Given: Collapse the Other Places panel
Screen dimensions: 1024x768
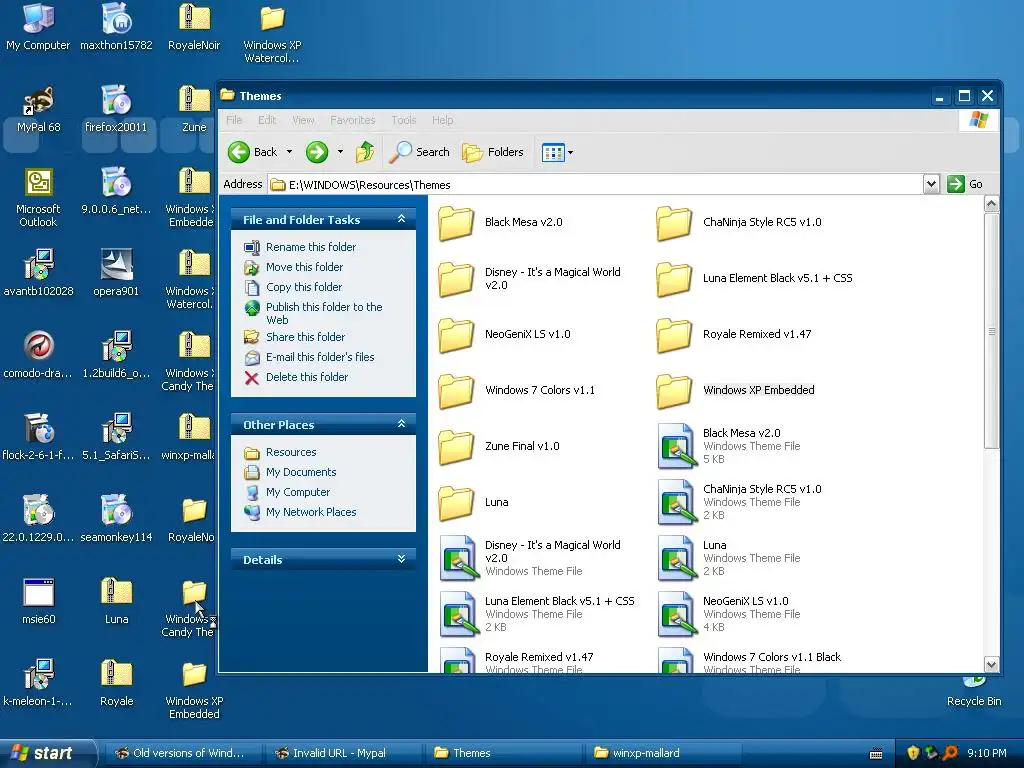Looking at the screenshot, I should 402,424.
